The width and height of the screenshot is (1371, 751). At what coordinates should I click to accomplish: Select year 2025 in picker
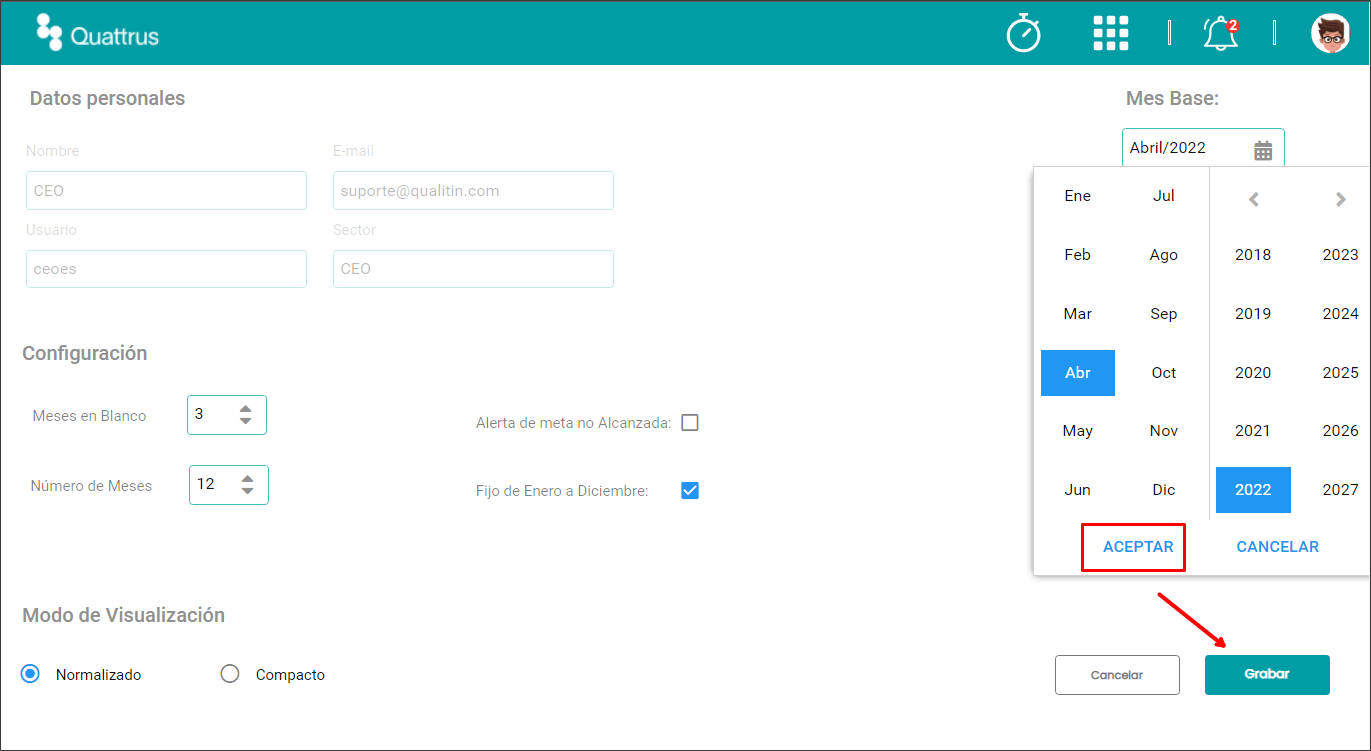1340,373
